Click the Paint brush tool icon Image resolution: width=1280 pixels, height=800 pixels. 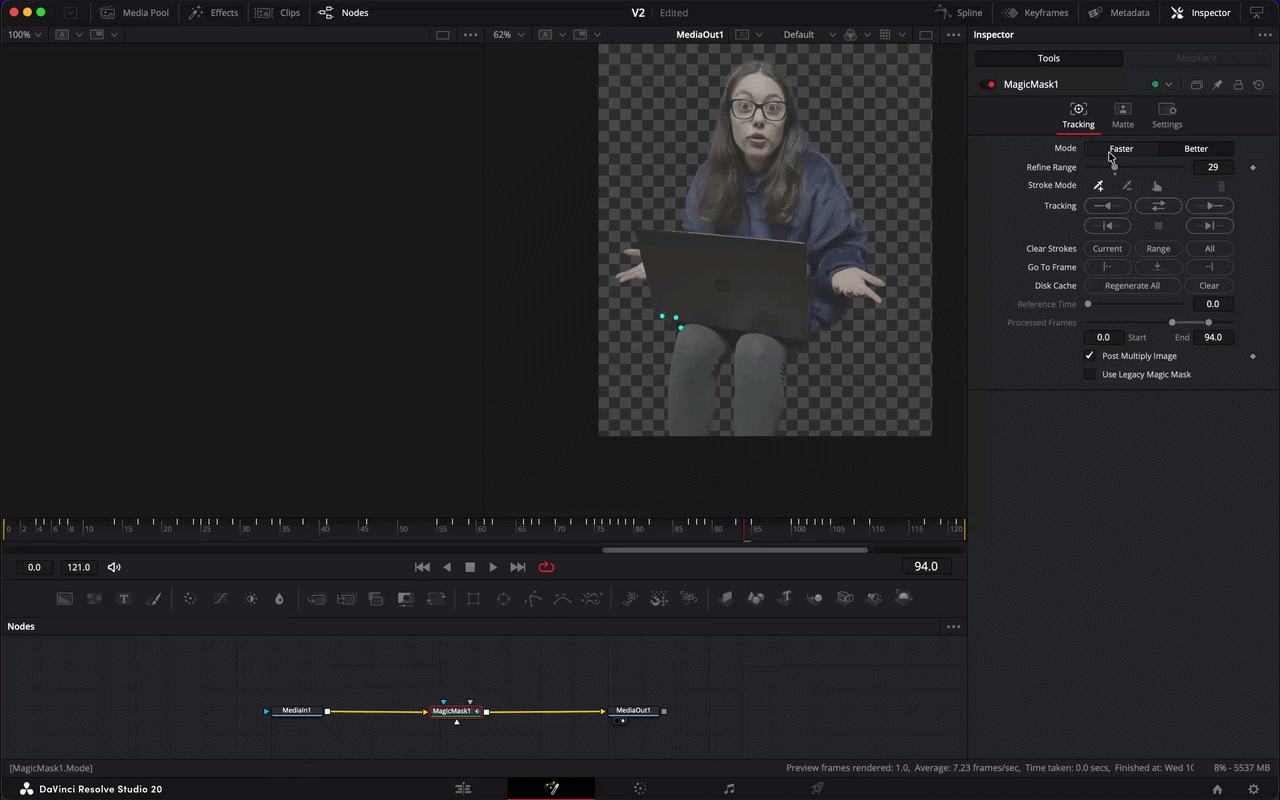tap(154, 599)
